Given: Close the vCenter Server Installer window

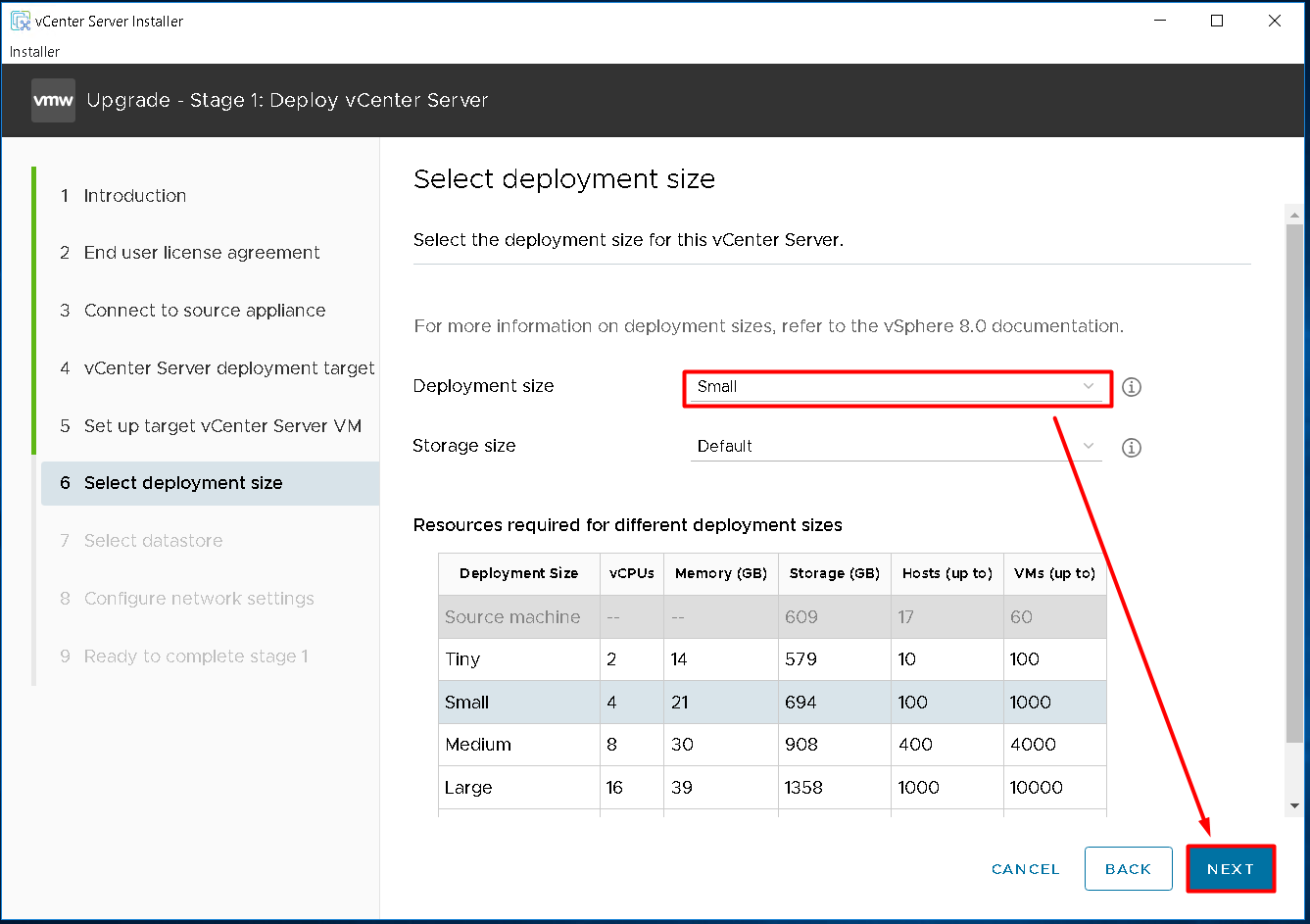Looking at the screenshot, I should (1275, 21).
